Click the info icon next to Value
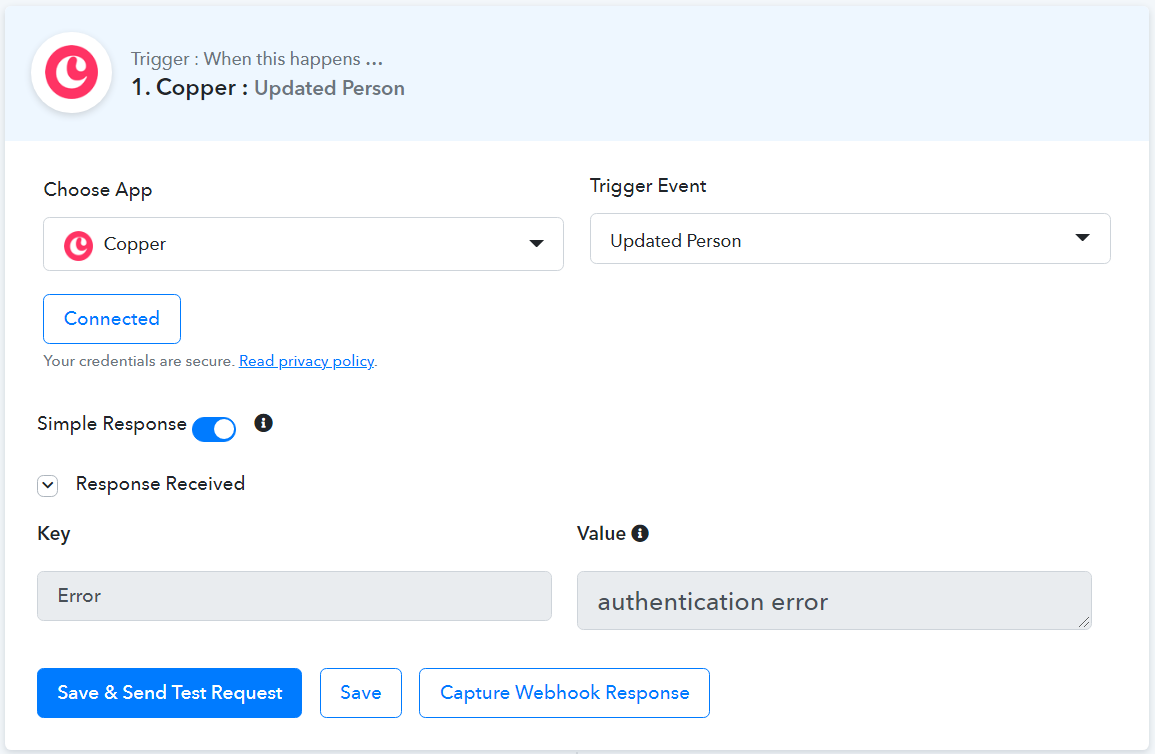Screen dimensions: 1155x754 click(x=640, y=533)
